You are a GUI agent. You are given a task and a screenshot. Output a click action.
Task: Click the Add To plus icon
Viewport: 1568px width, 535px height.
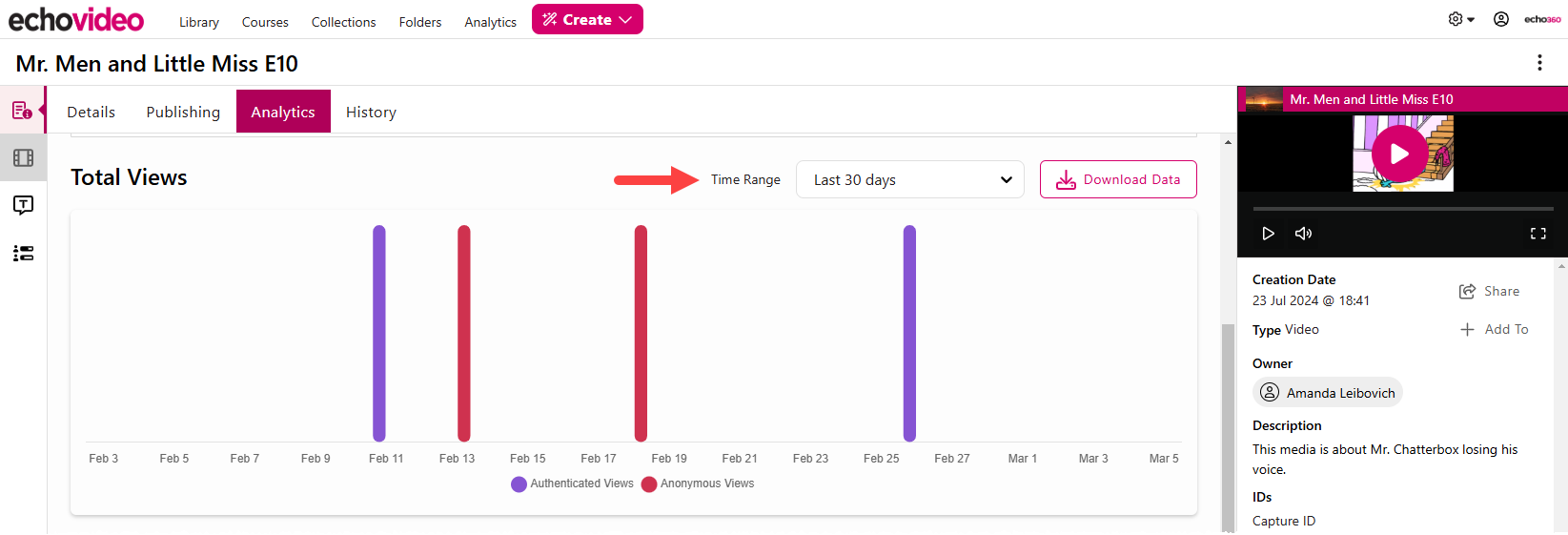[1467, 329]
